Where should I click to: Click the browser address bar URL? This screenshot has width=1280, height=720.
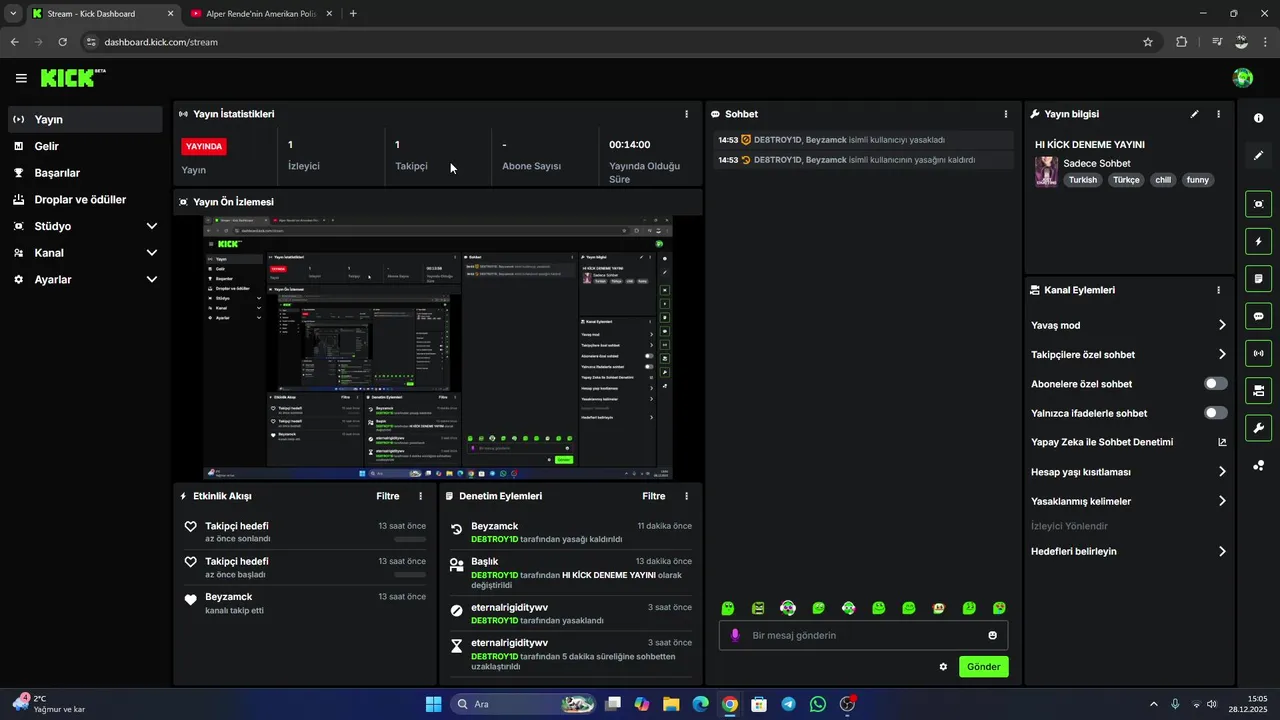pyautogui.click(x=161, y=42)
